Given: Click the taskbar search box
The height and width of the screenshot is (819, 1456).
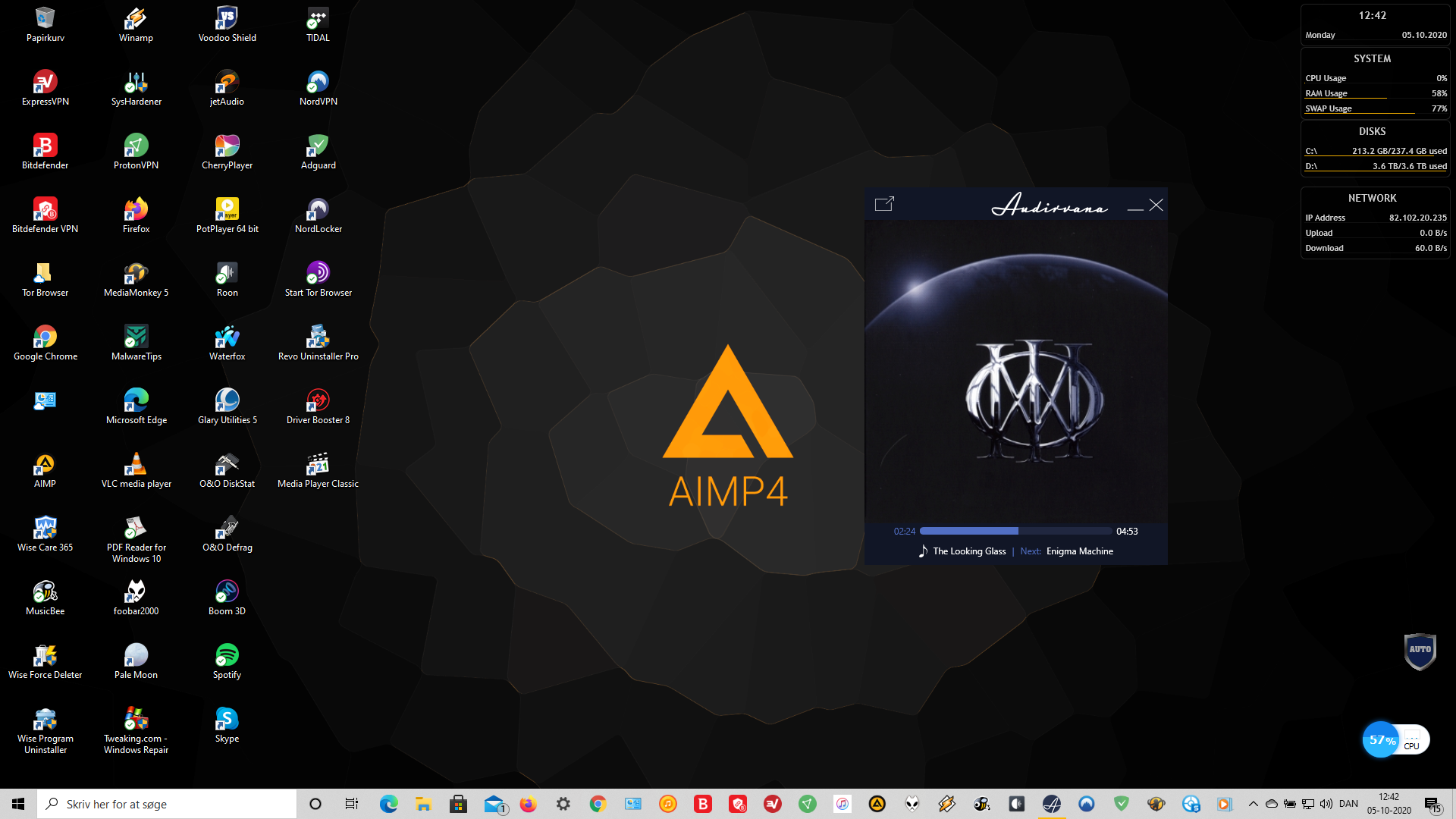Looking at the screenshot, I should click(x=167, y=804).
